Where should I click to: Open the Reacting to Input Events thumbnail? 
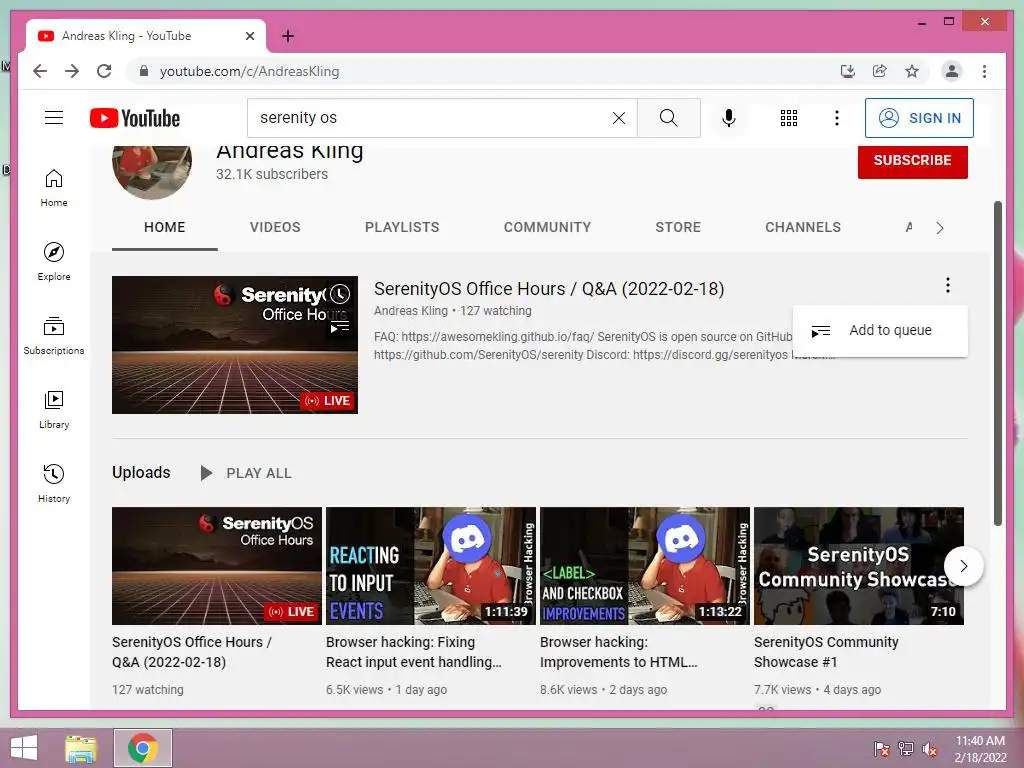tap(431, 566)
